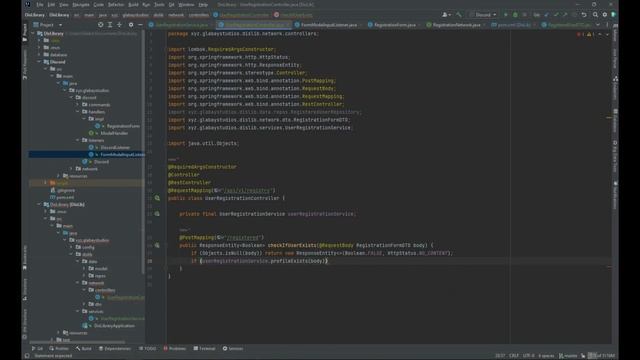Open the Build tool window
Screen dimensions: 640x360
coord(84,349)
